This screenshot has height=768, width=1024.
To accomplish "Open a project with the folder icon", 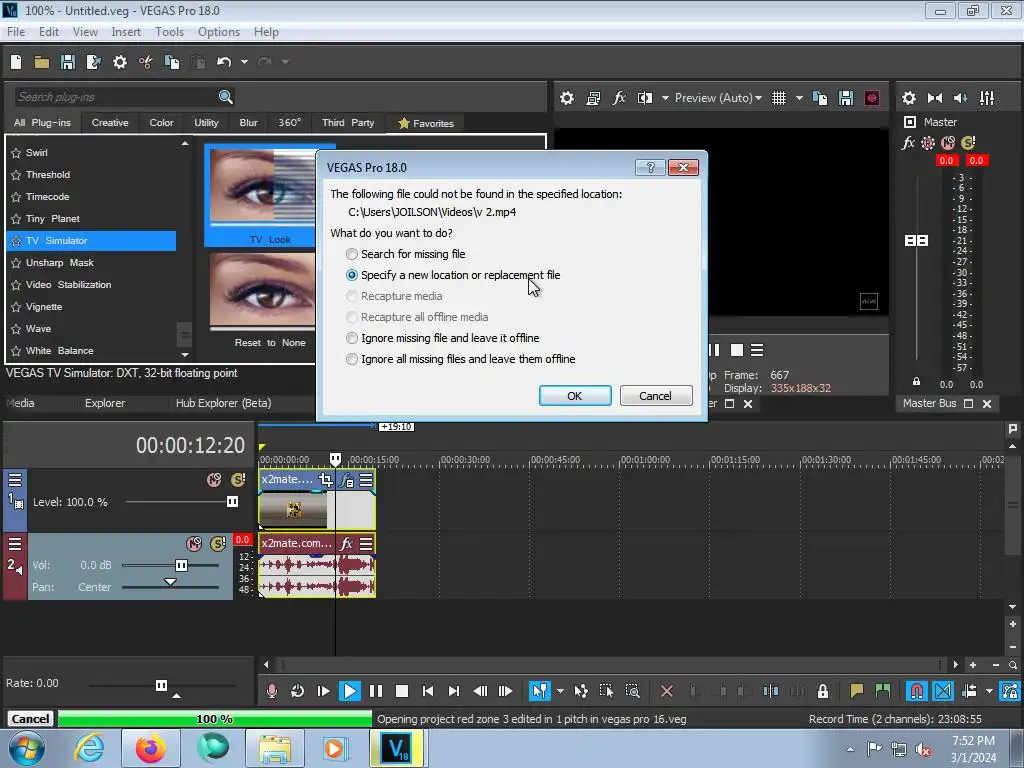I will [42, 62].
